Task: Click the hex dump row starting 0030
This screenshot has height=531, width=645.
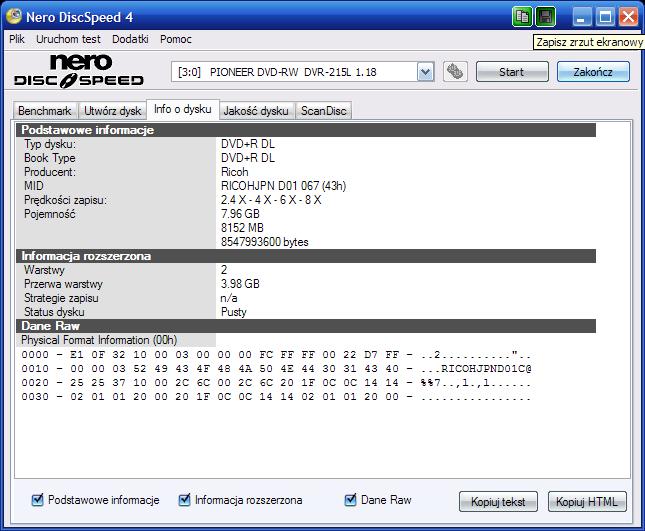Action: tap(276, 397)
